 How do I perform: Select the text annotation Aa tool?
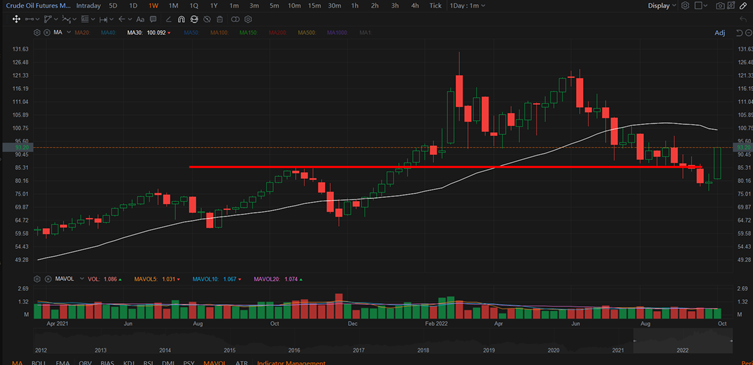pyautogui.click(x=140, y=20)
